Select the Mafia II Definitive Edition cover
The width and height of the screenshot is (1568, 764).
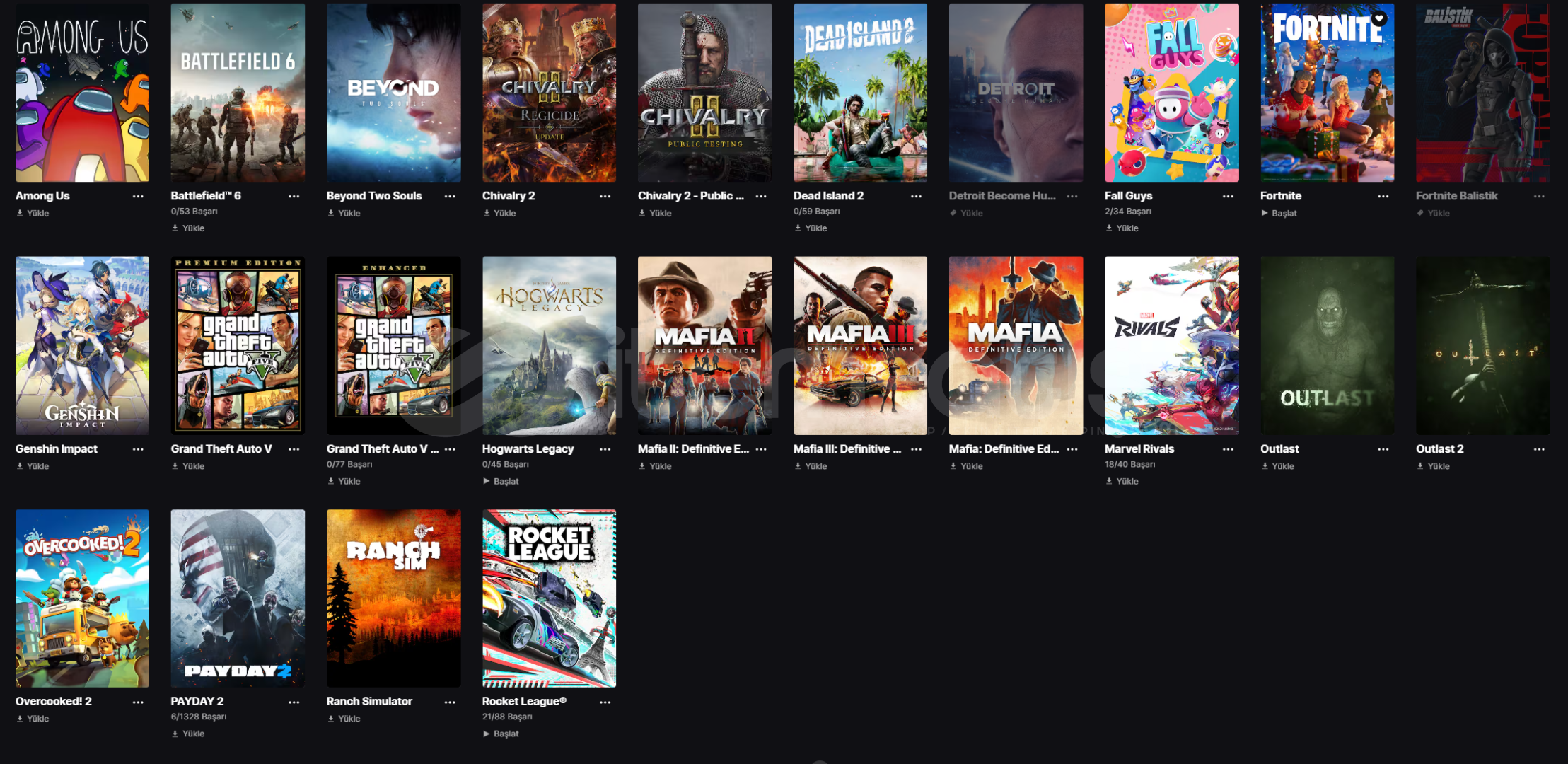pos(704,345)
